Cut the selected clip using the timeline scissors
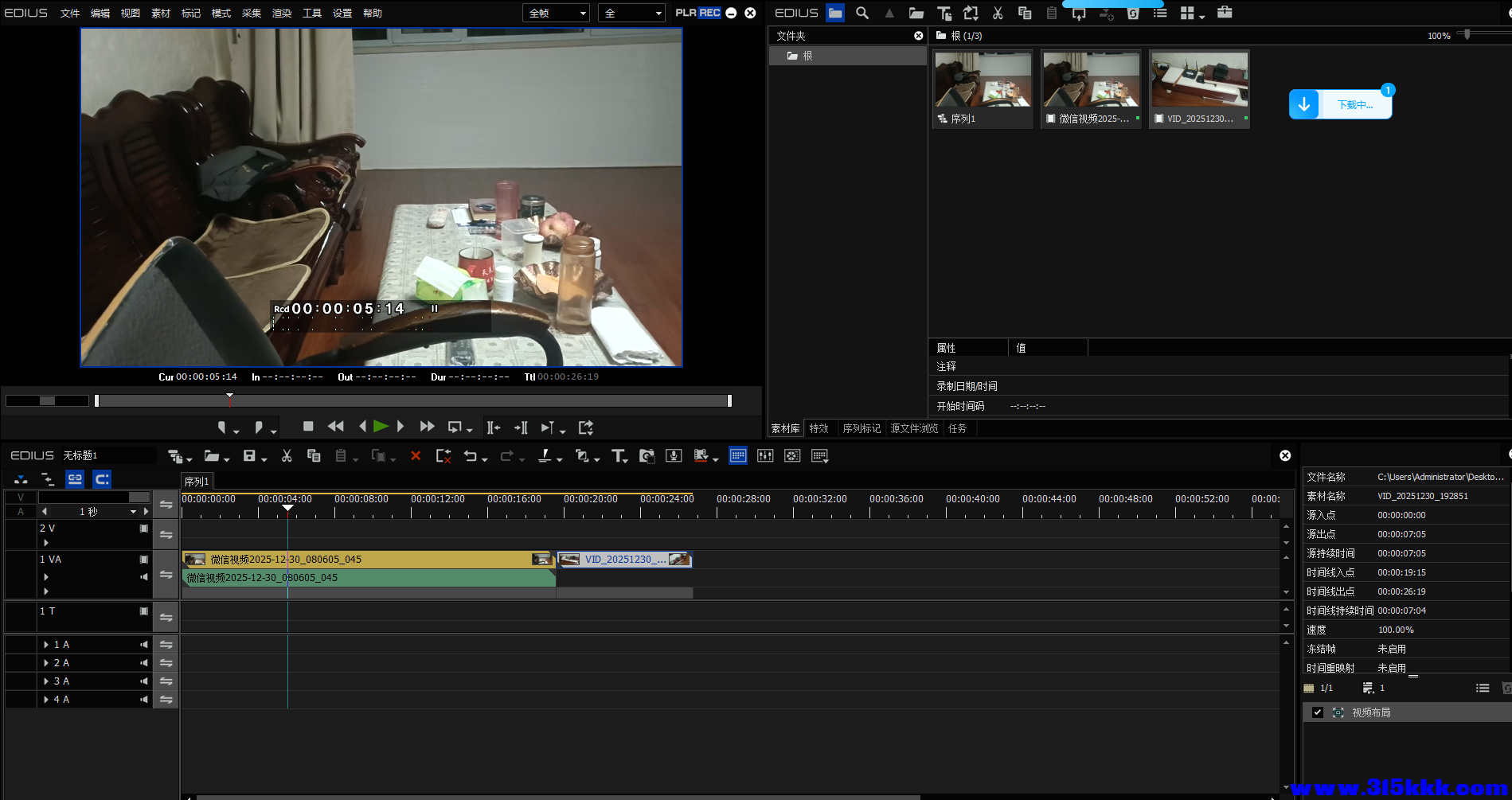Viewport: 1512px width, 800px height. coord(287,456)
